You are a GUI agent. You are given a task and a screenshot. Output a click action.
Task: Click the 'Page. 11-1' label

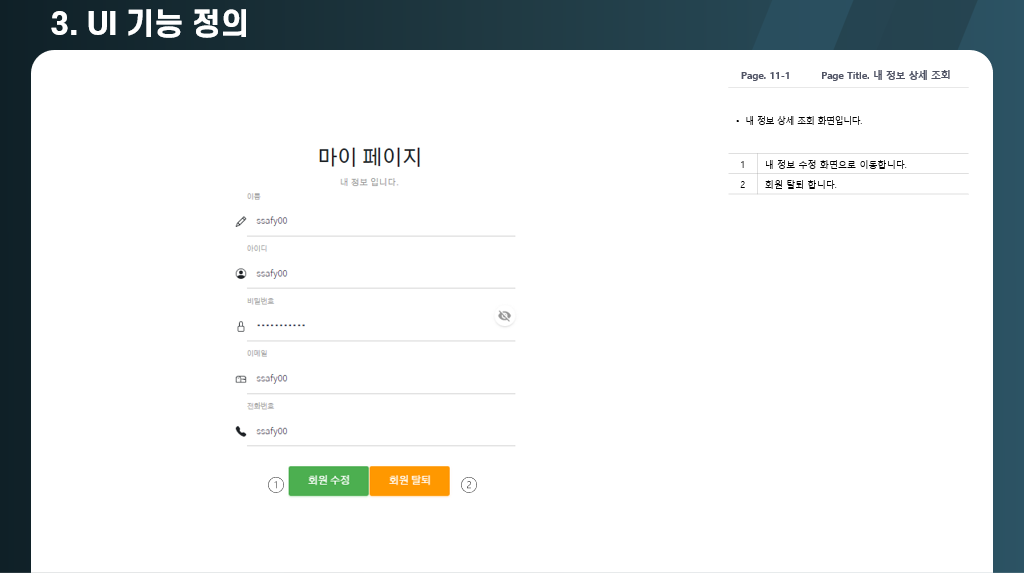[765, 76]
